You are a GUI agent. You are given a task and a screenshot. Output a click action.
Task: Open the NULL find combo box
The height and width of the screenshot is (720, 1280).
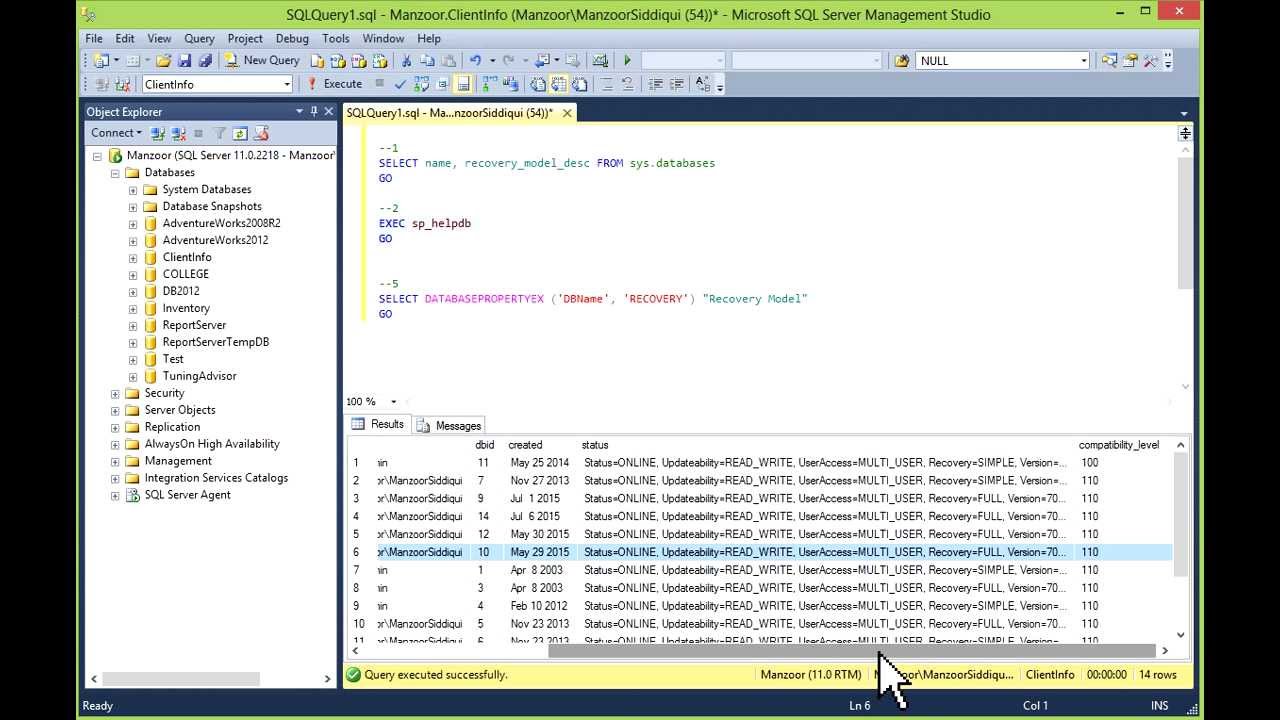(1083, 60)
